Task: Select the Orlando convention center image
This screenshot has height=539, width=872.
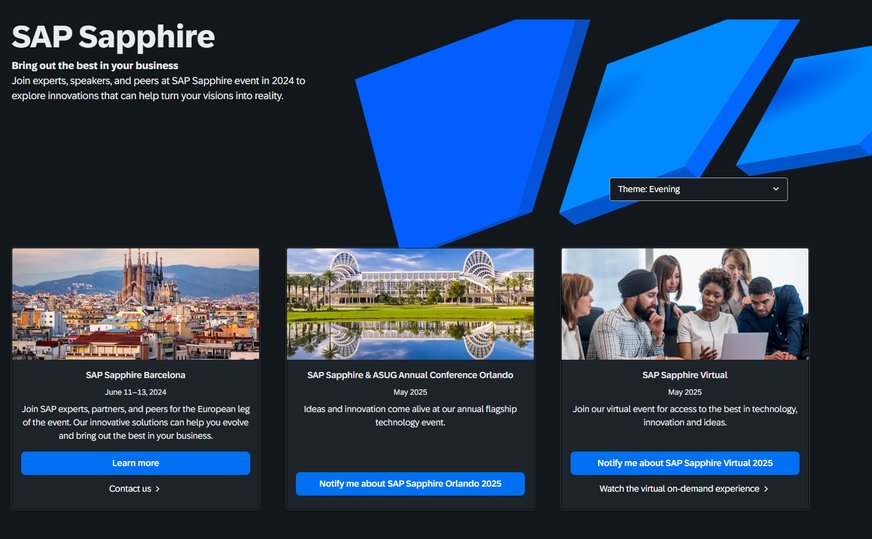Action: tap(410, 304)
